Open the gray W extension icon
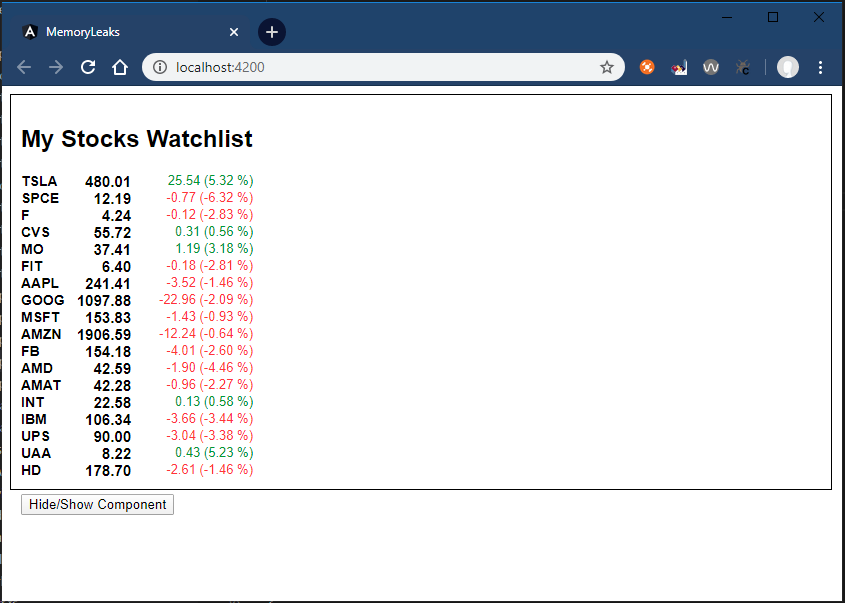Screen dimensions: 845x603 [711, 67]
